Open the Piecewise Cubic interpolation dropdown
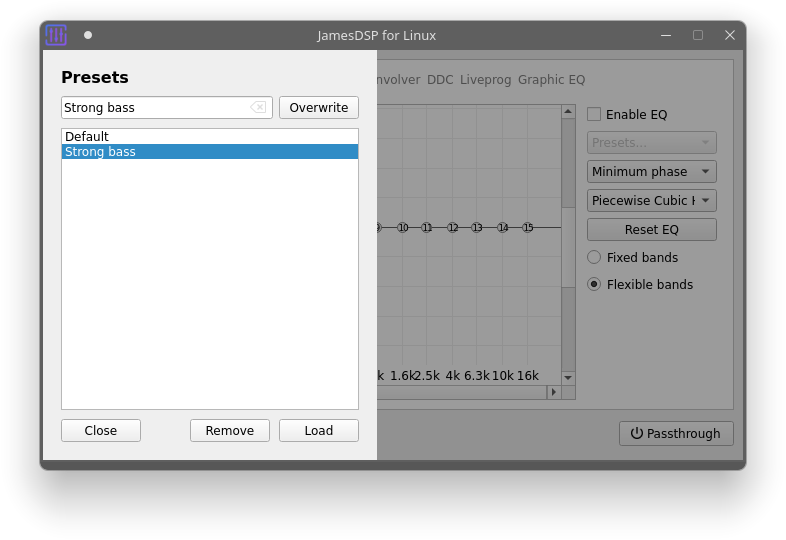 651,201
